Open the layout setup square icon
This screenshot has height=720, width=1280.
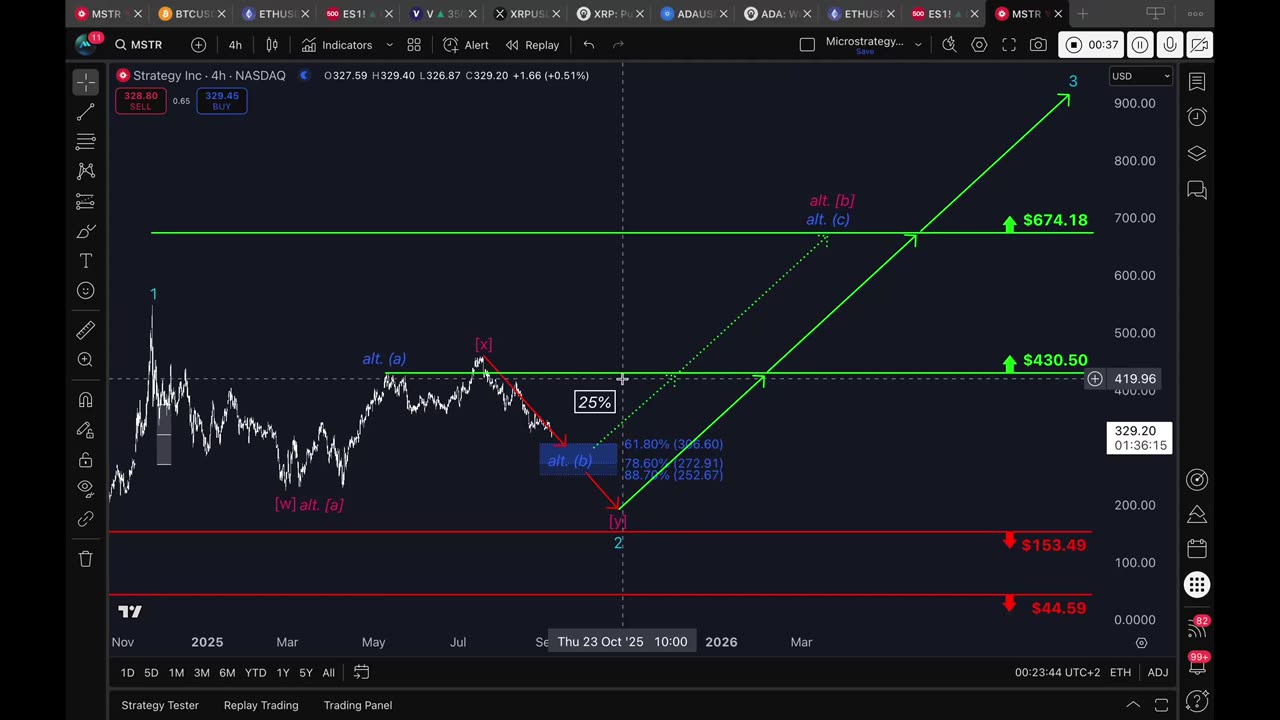point(807,44)
